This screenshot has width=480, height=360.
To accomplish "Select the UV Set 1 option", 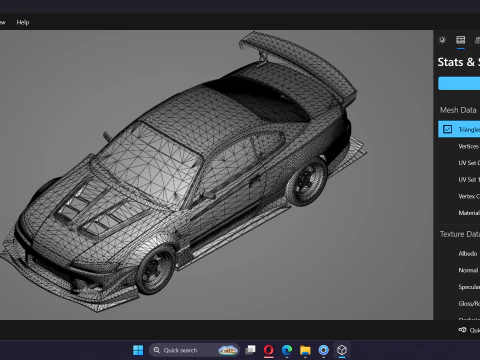I will click(x=469, y=179).
